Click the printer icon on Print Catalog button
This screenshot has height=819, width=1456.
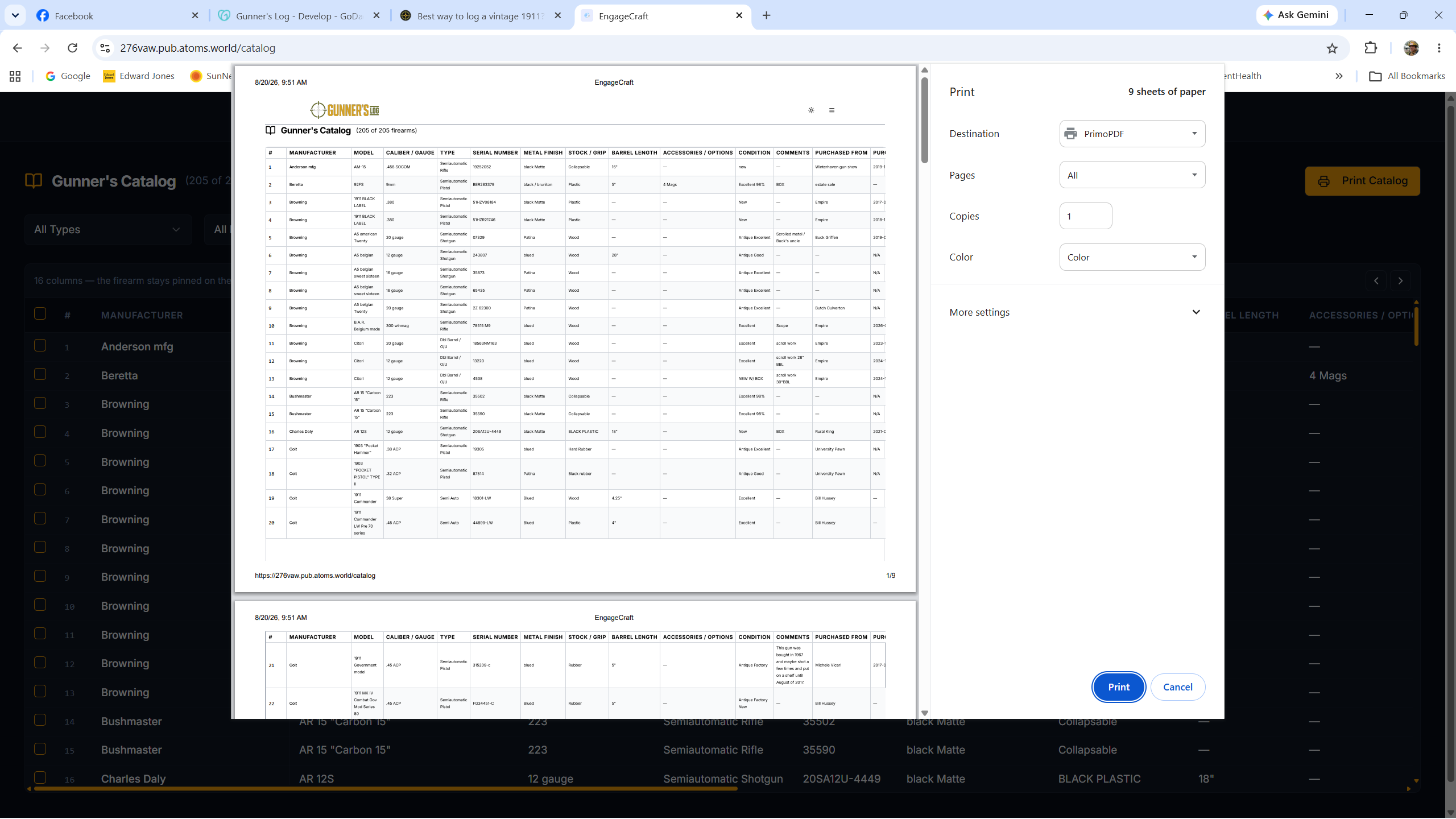[1324, 181]
